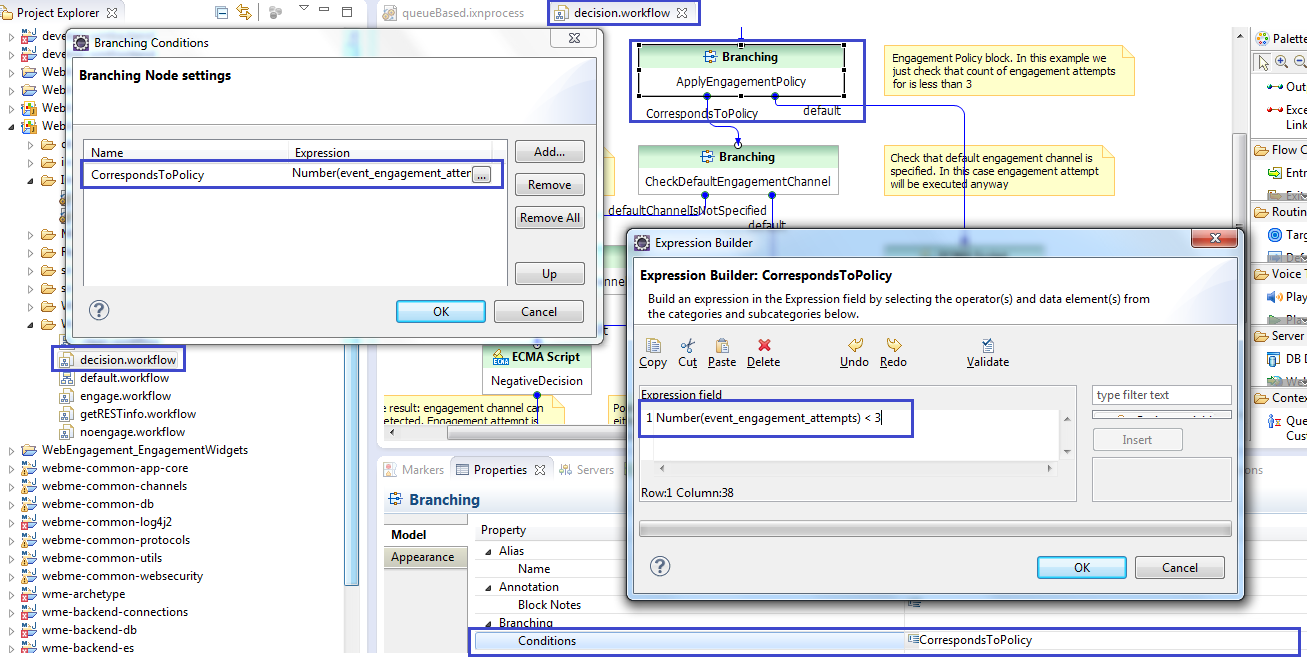
Task: Toggle Link with Editor in Project Explorer
Action: 245,13
